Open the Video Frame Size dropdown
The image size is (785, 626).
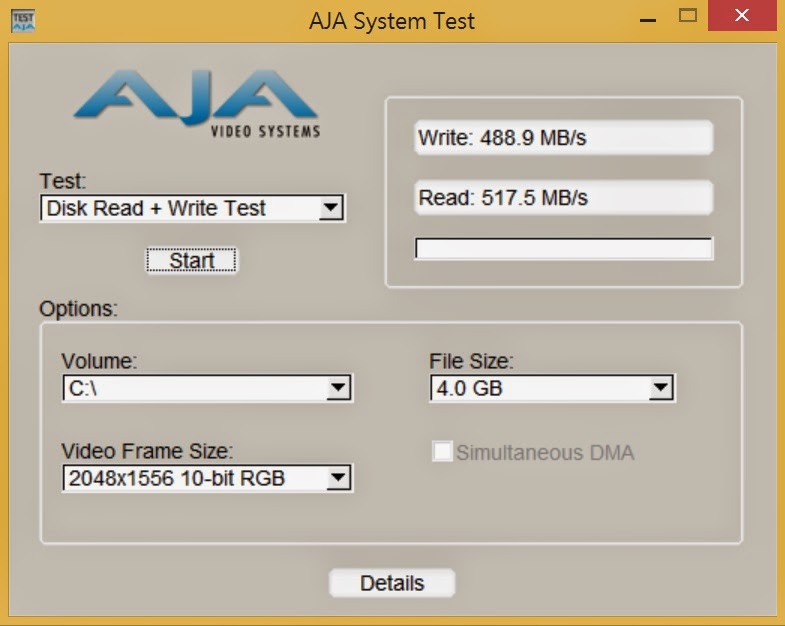click(x=208, y=478)
